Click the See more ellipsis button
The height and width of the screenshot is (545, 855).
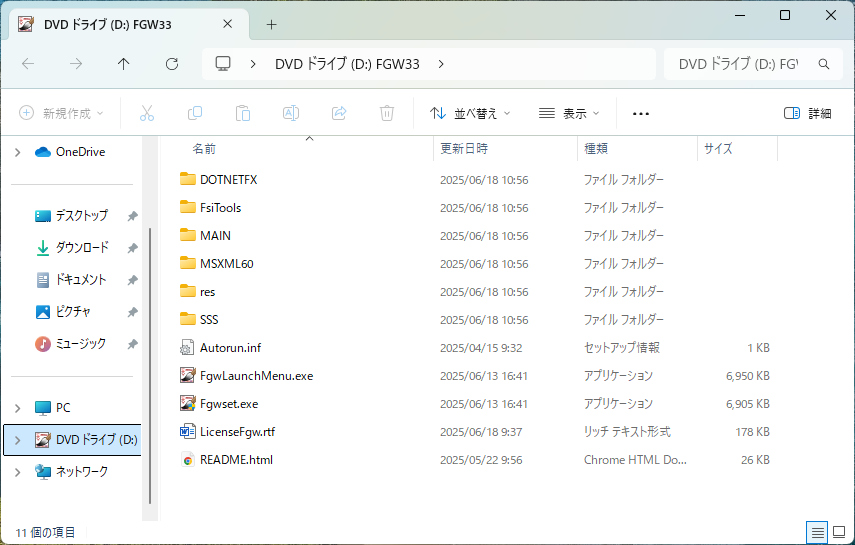tap(641, 114)
